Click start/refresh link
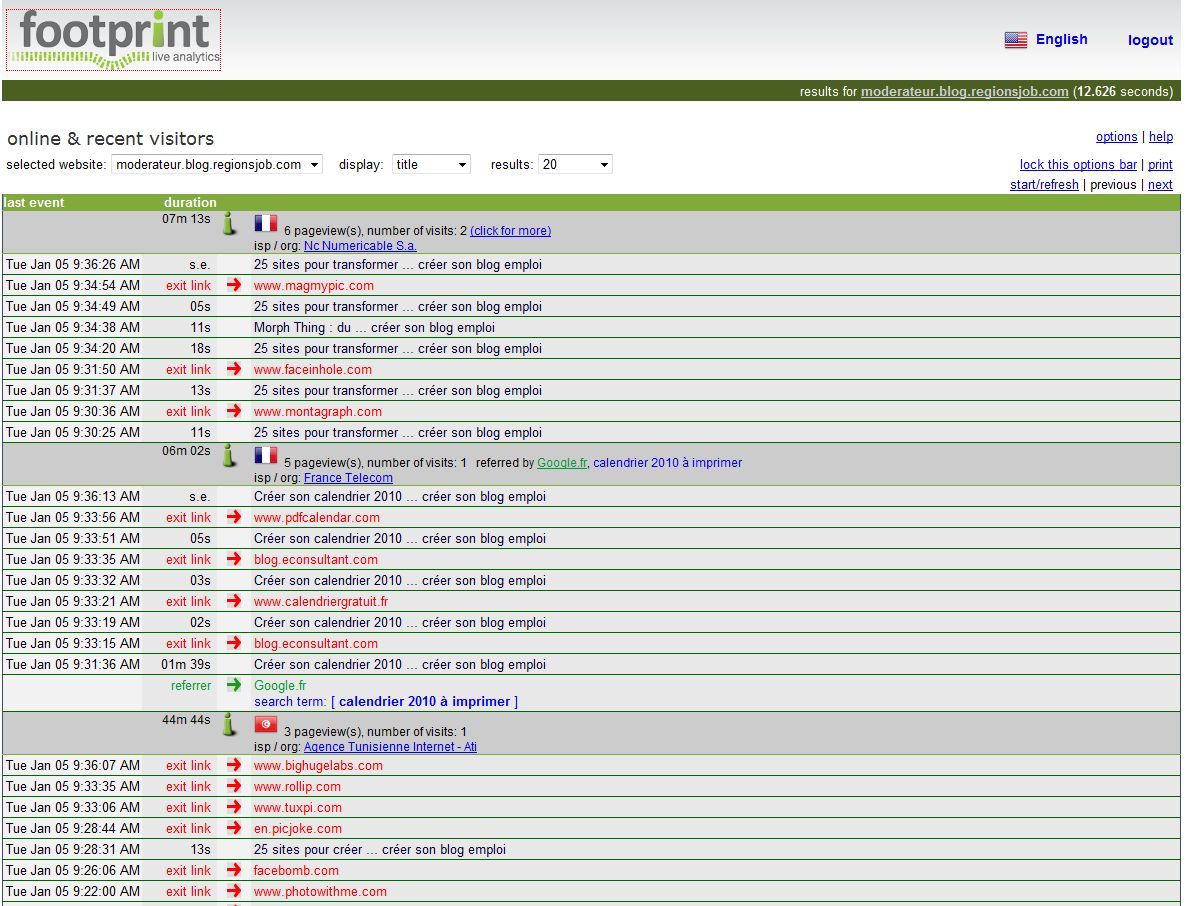This screenshot has height=906, width=1193. (x=1044, y=185)
